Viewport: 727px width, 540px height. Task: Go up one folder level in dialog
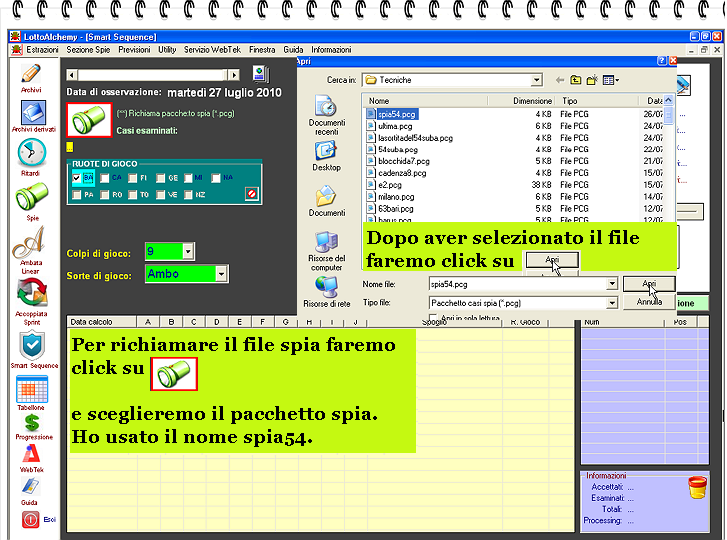(575, 80)
